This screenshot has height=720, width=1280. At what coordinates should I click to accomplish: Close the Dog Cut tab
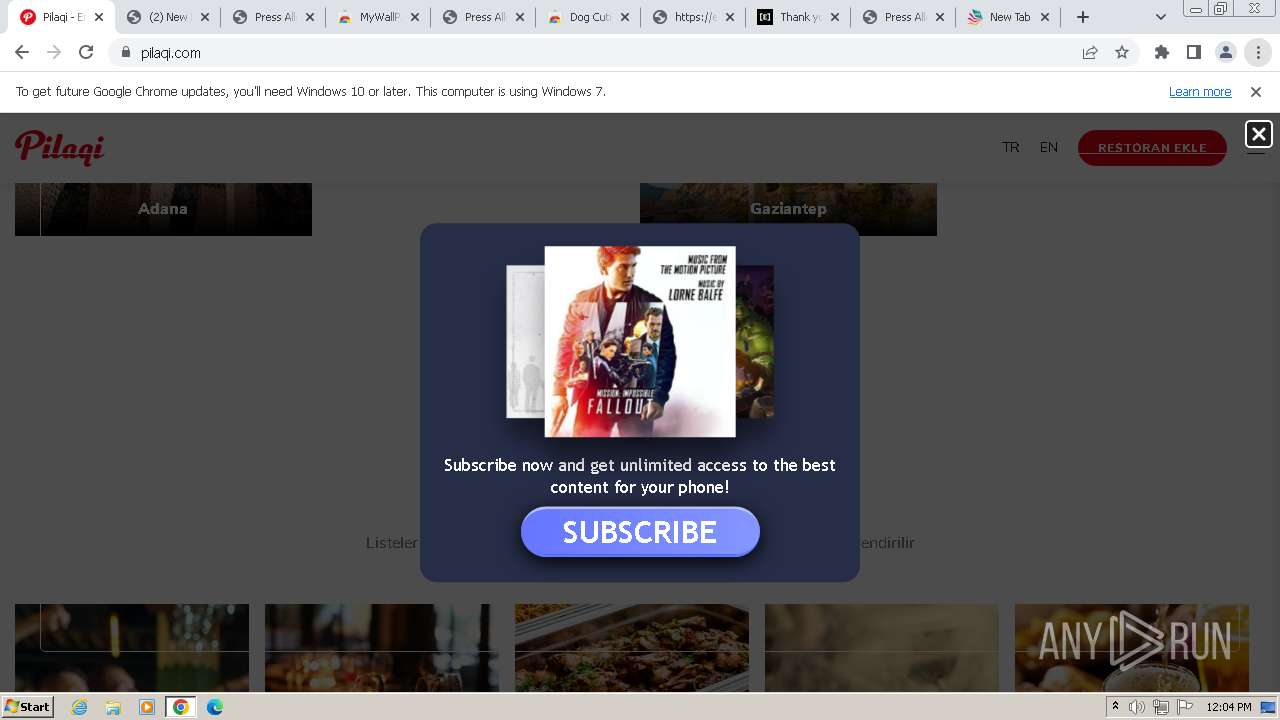coord(625,17)
